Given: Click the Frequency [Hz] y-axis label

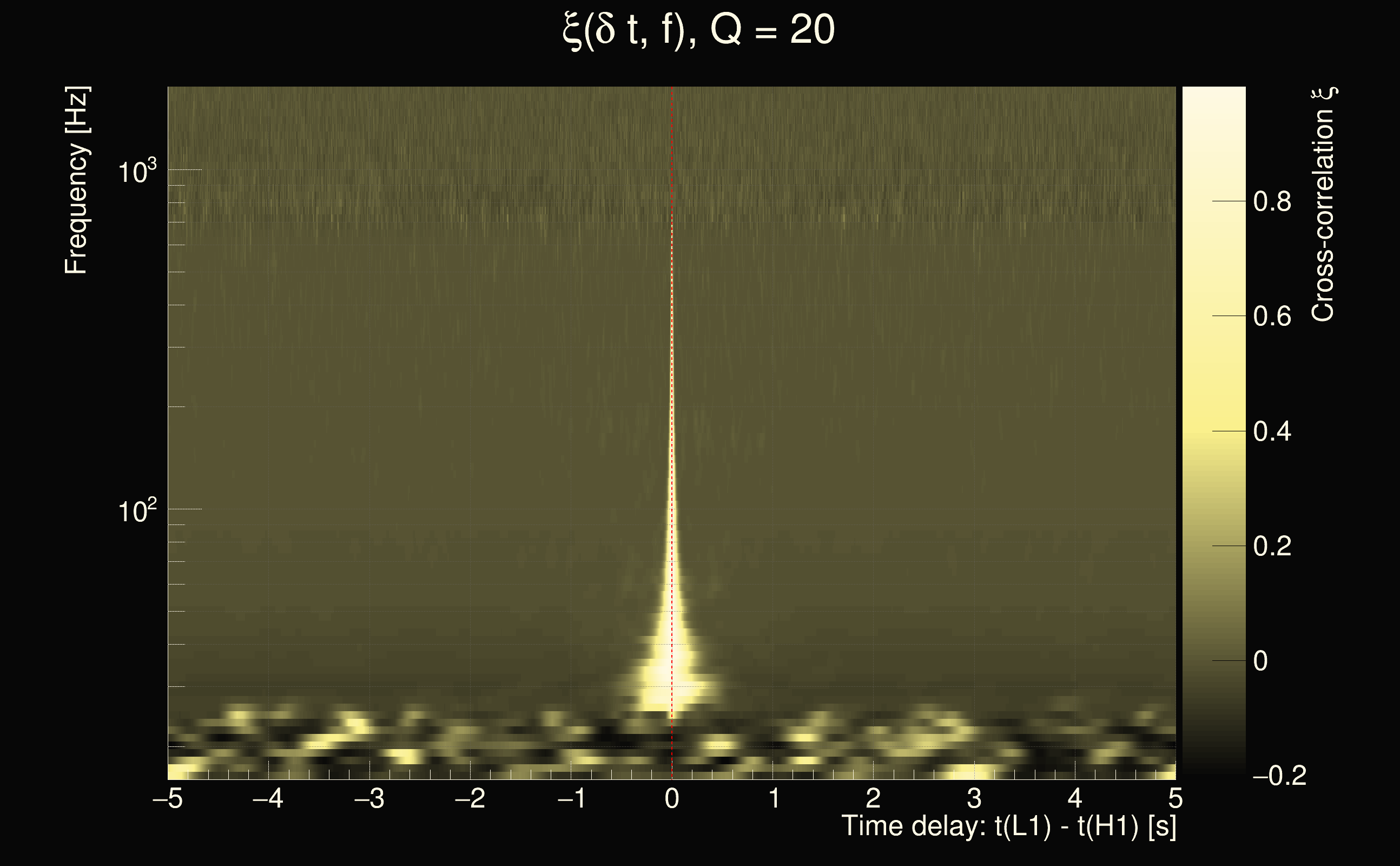Looking at the screenshot, I should (76, 180).
